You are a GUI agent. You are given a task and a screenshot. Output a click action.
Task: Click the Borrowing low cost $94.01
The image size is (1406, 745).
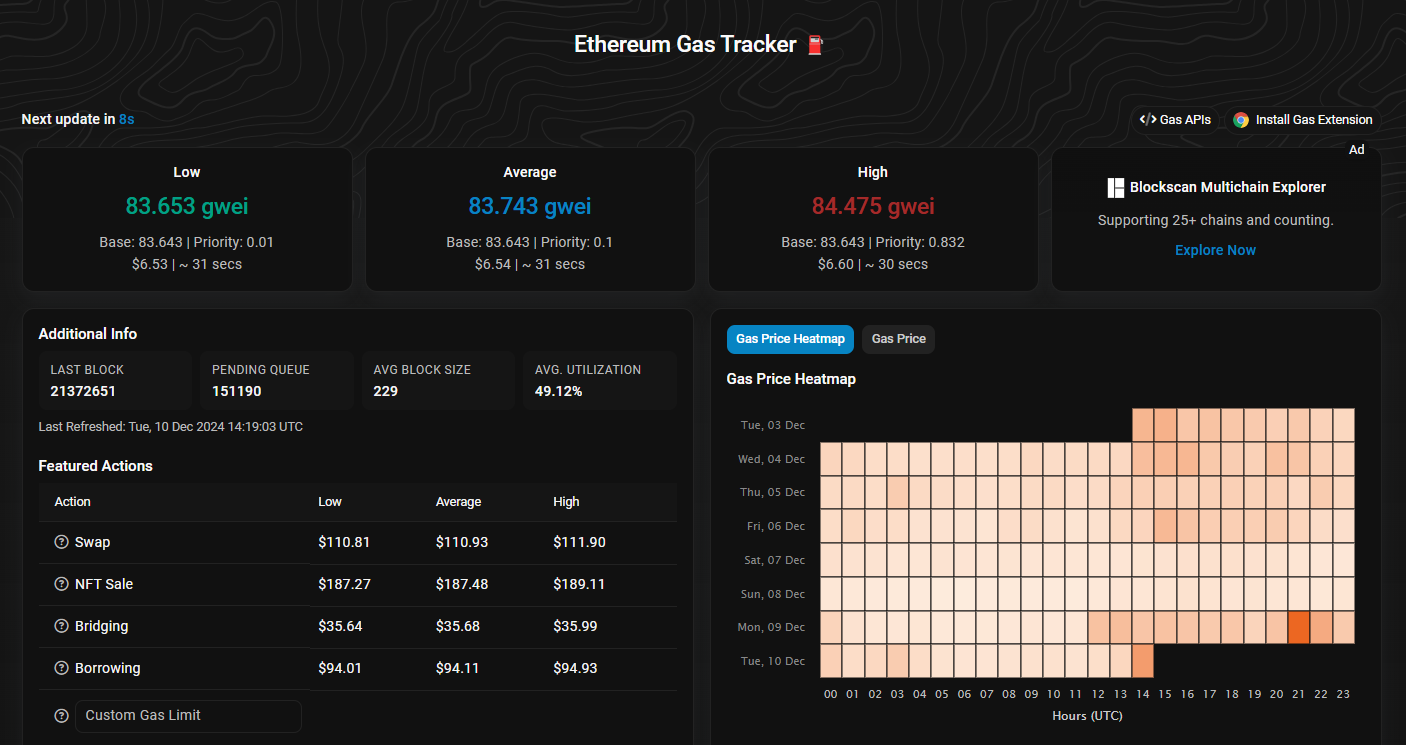point(340,668)
